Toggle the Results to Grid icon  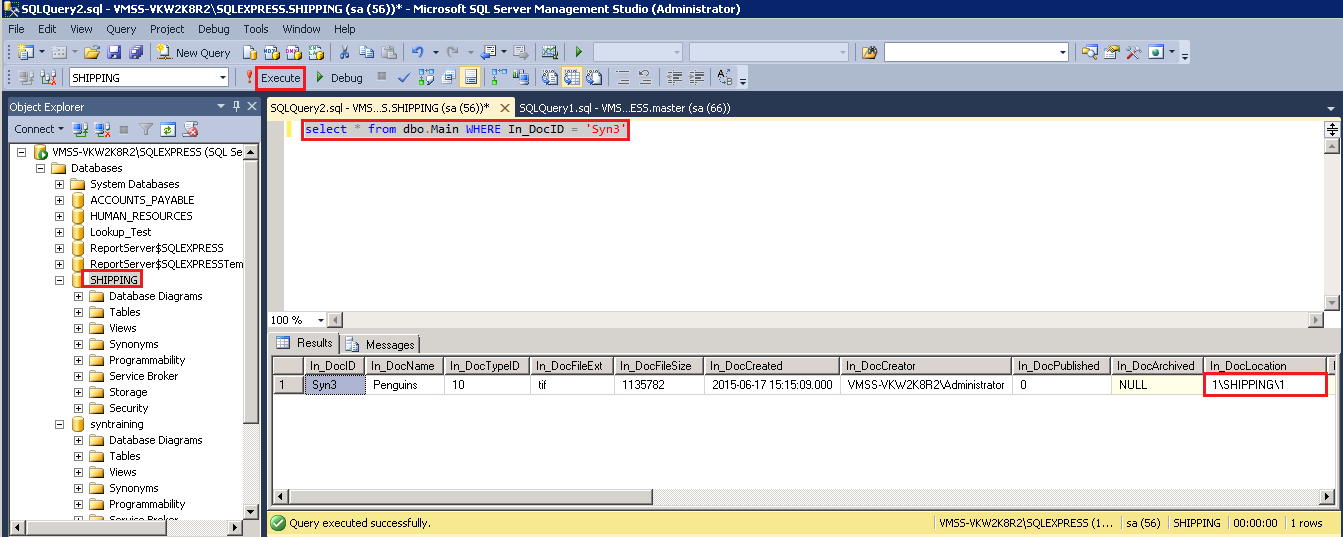572,77
